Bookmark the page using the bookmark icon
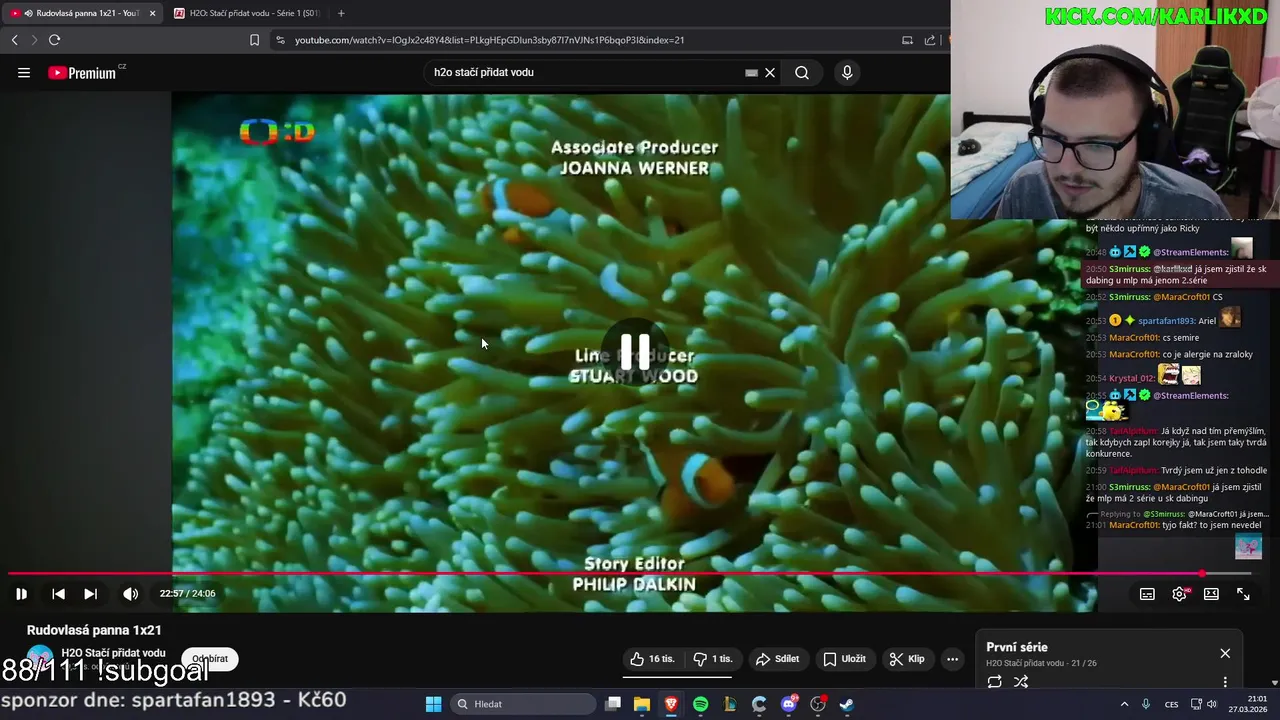The width and height of the screenshot is (1280, 720). pos(254,40)
